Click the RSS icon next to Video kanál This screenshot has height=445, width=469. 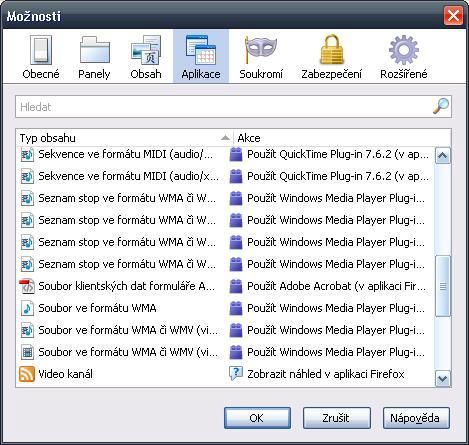tap(27, 374)
